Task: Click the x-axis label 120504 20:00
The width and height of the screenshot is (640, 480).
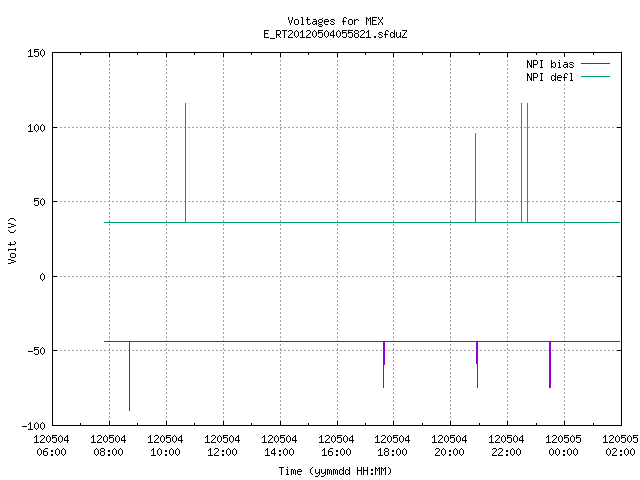Action: pos(449,446)
